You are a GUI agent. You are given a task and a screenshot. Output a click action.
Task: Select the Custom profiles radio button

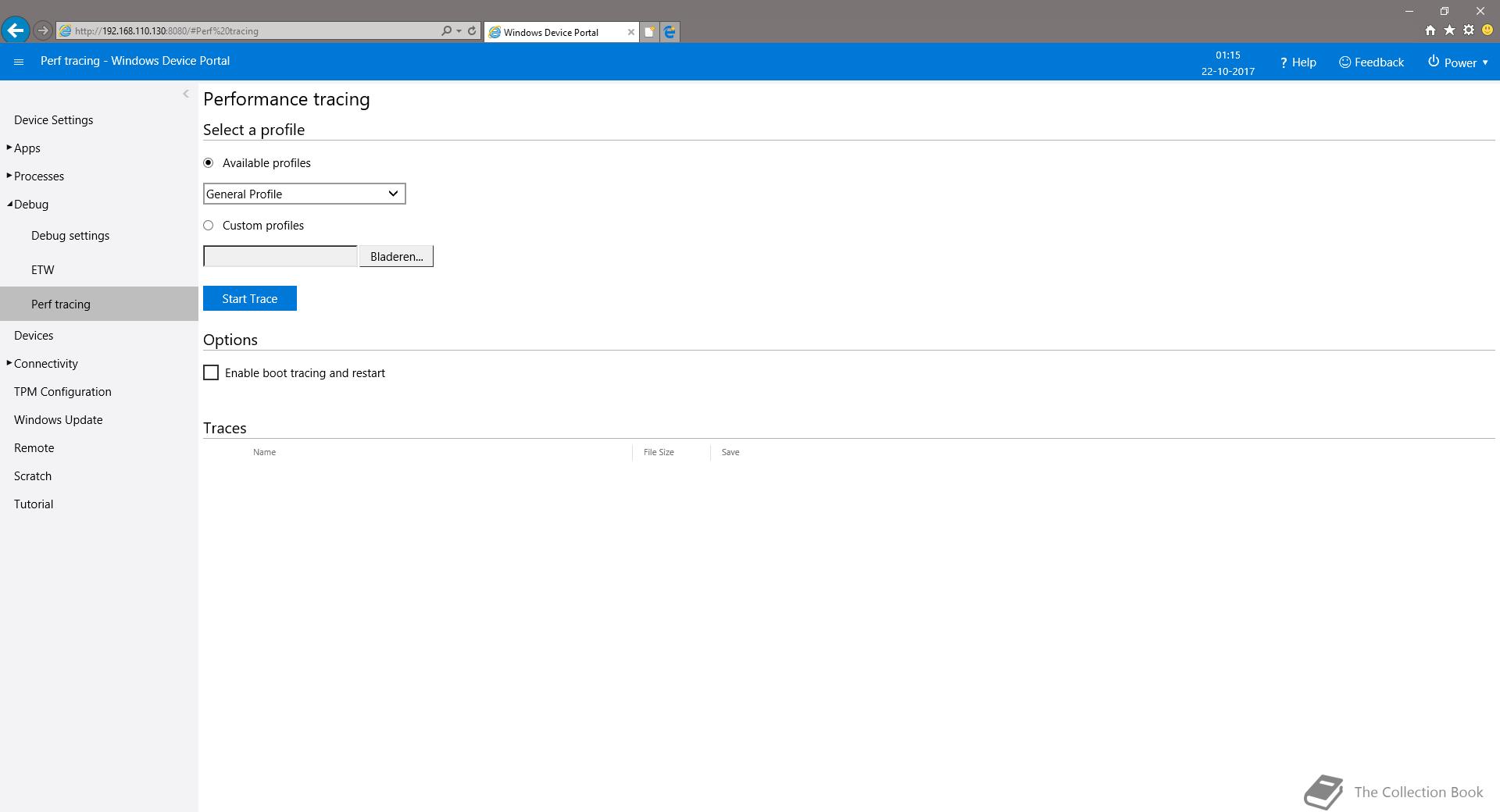point(208,225)
